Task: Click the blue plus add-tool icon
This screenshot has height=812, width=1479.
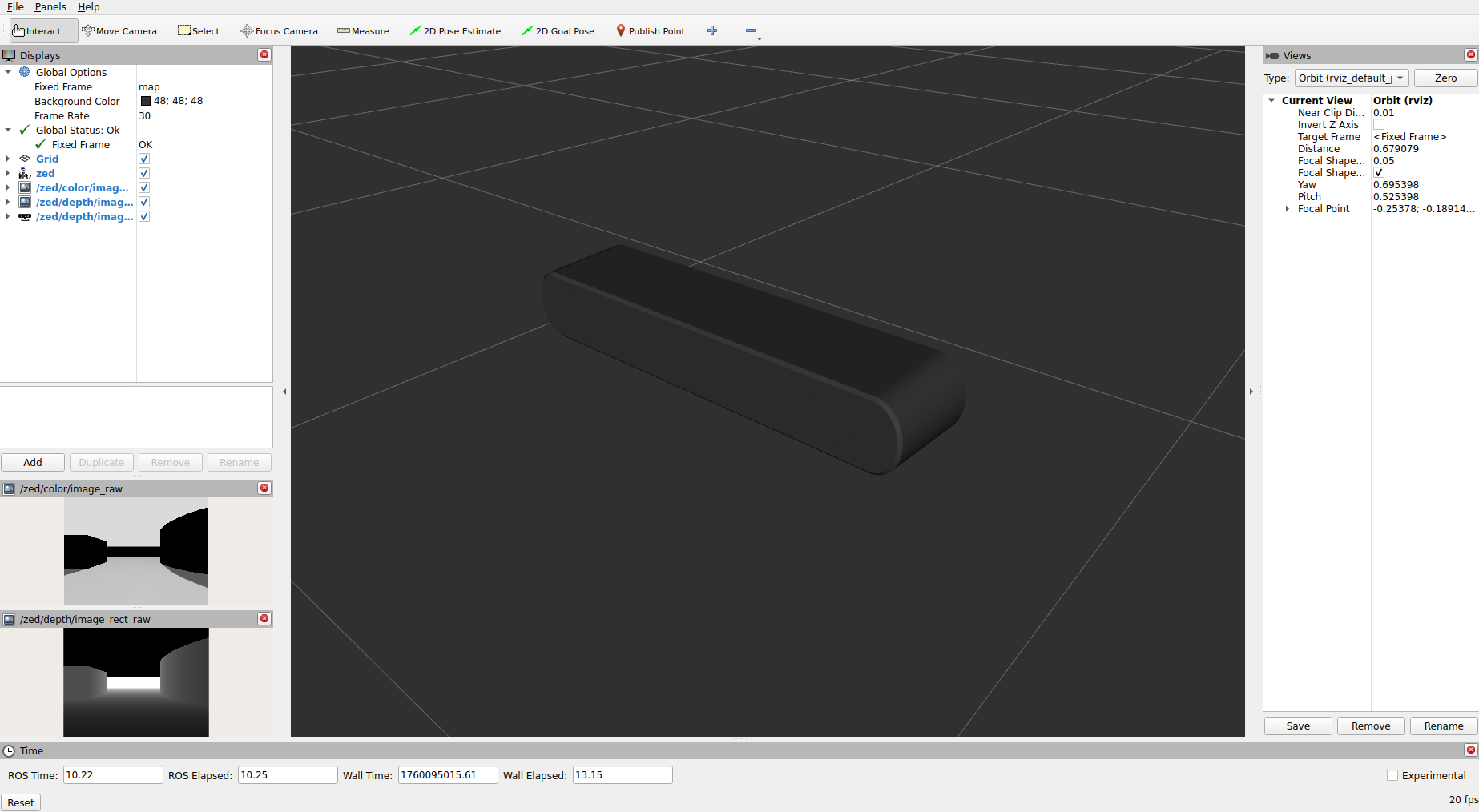Action: 712,31
